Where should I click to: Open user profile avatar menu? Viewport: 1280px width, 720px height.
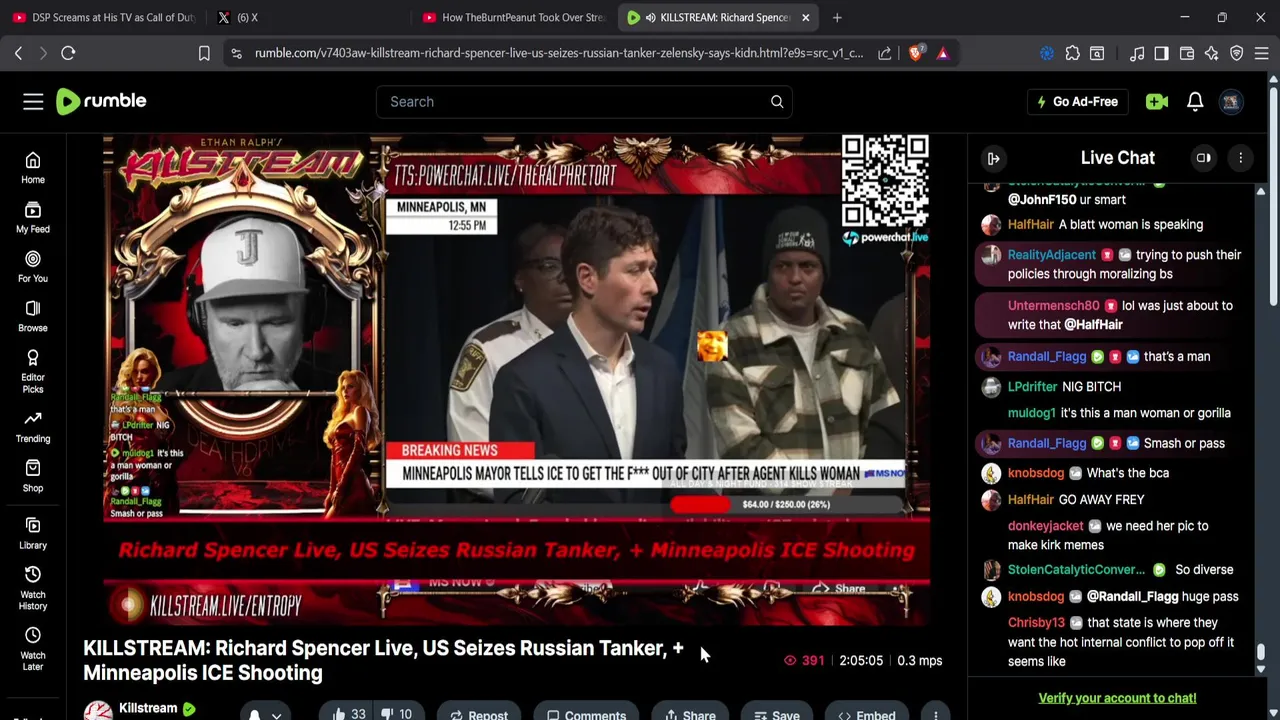point(1231,101)
